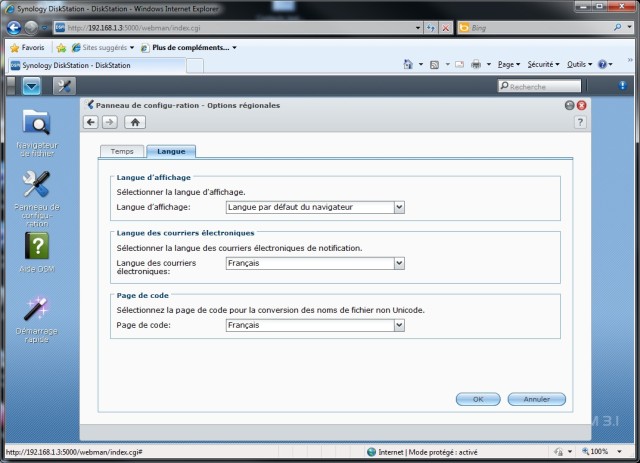Open Aide DSM help icon

coord(37,247)
